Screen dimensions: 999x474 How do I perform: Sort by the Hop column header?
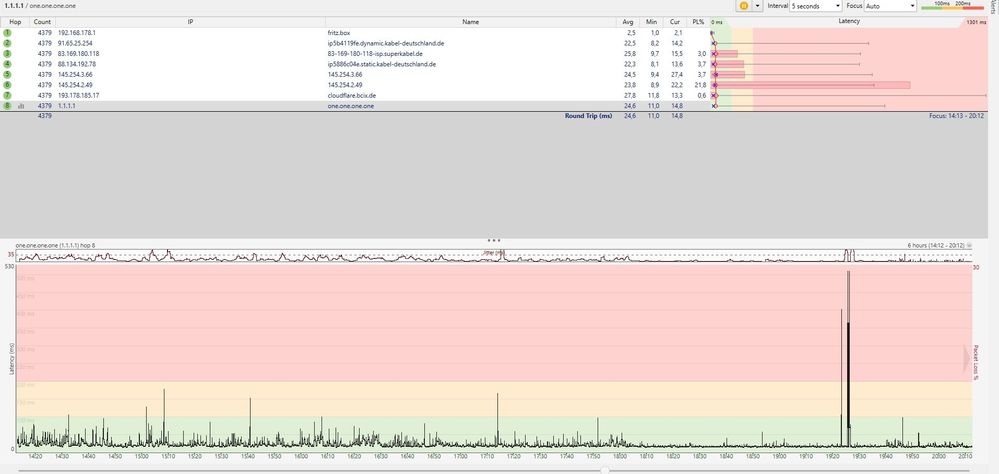[15, 22]
